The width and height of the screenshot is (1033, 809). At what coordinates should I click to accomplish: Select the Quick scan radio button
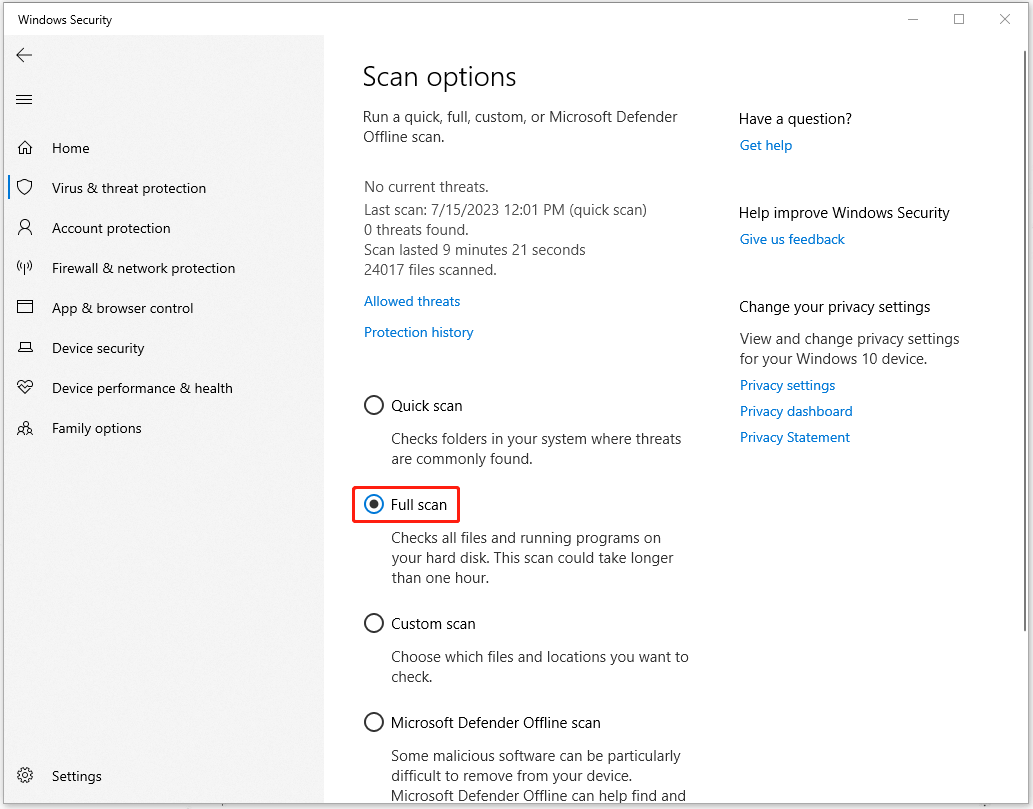tap(374, 405)
